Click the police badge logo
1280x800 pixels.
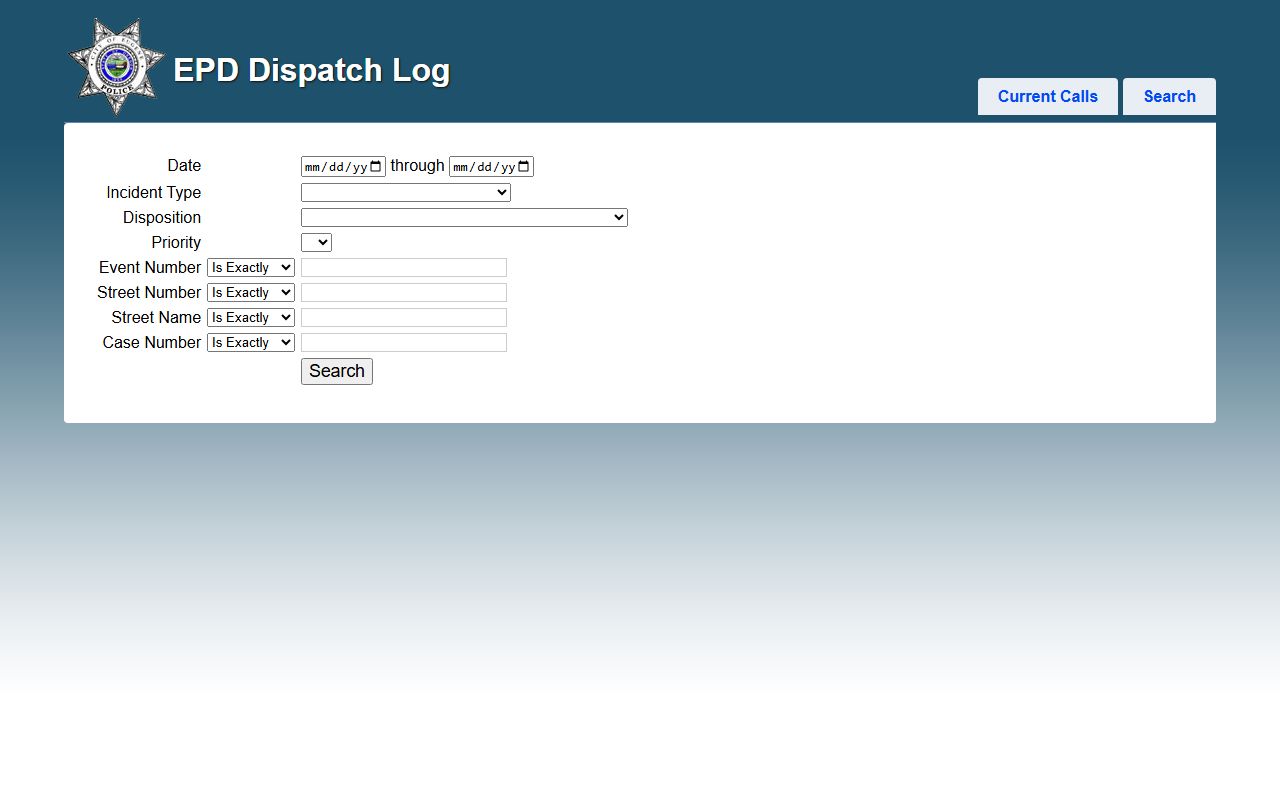tap(116, 66)
